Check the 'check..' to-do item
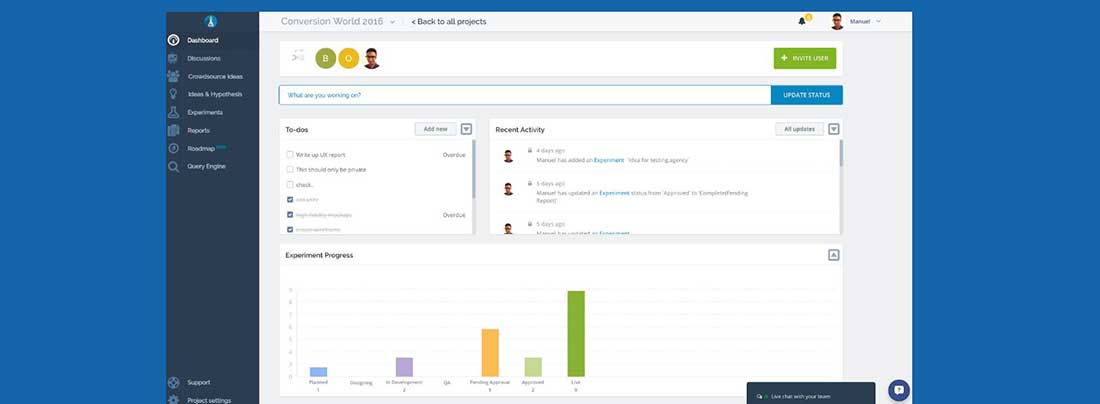This screenshot has width=1100, height=404. (x=290, y=185)
